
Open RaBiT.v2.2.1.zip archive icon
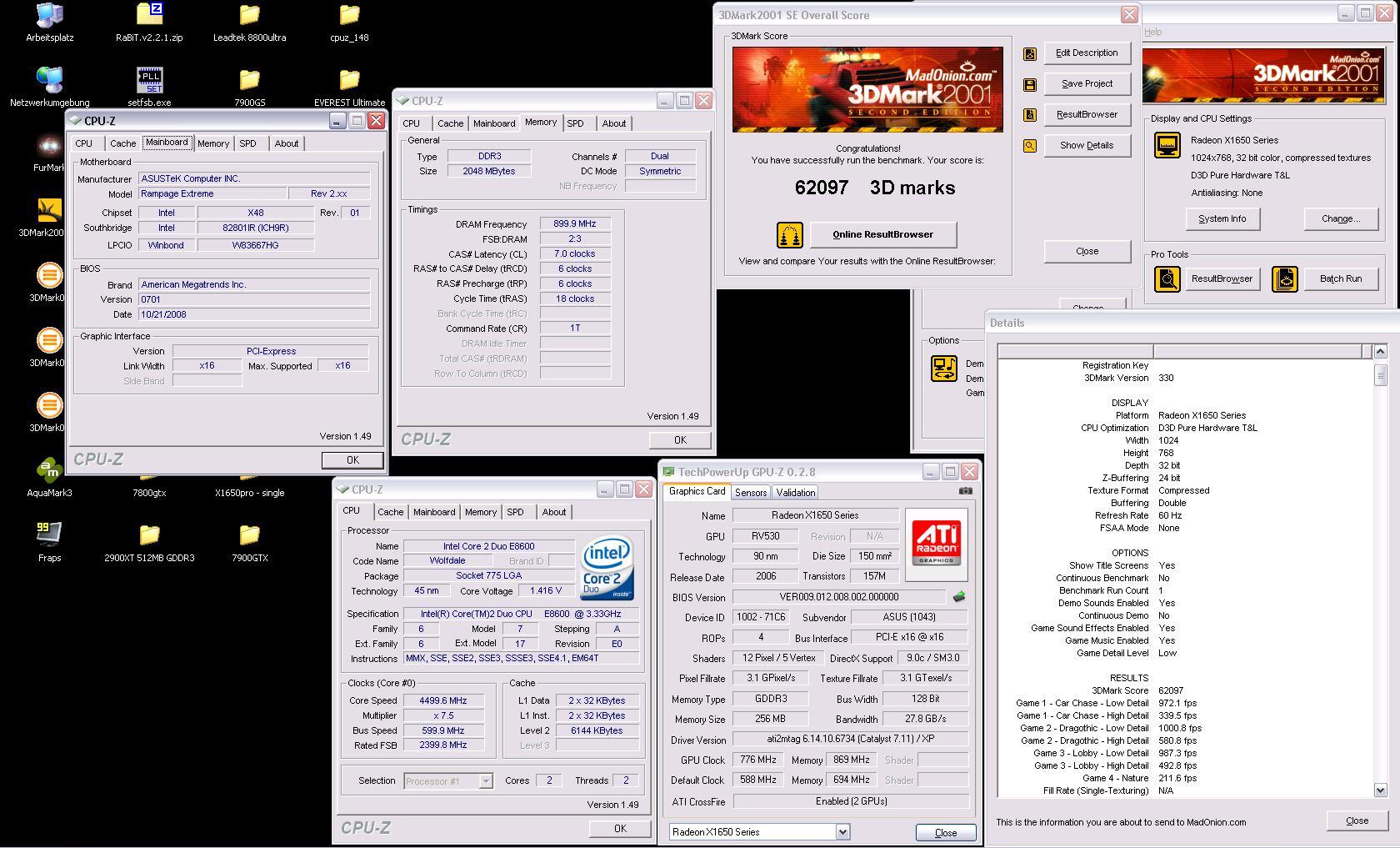(x=149, y=15)
